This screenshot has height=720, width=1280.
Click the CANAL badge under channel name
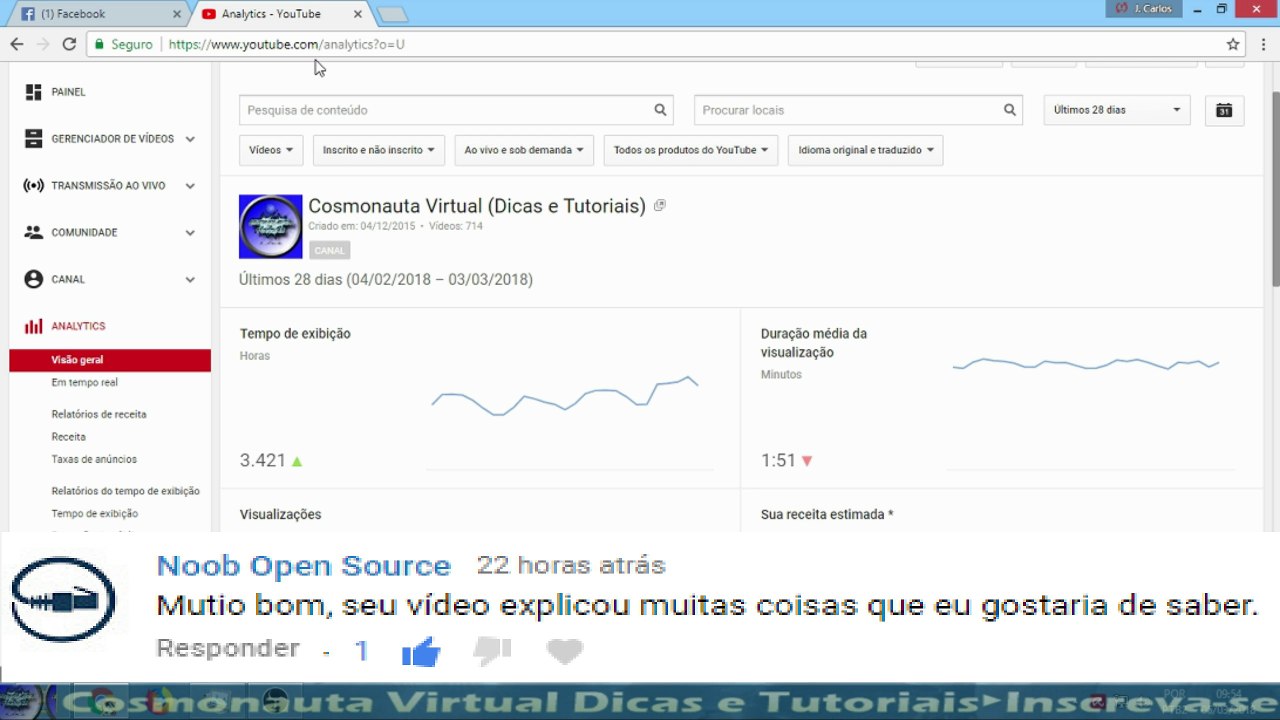(x=329, y=251)
